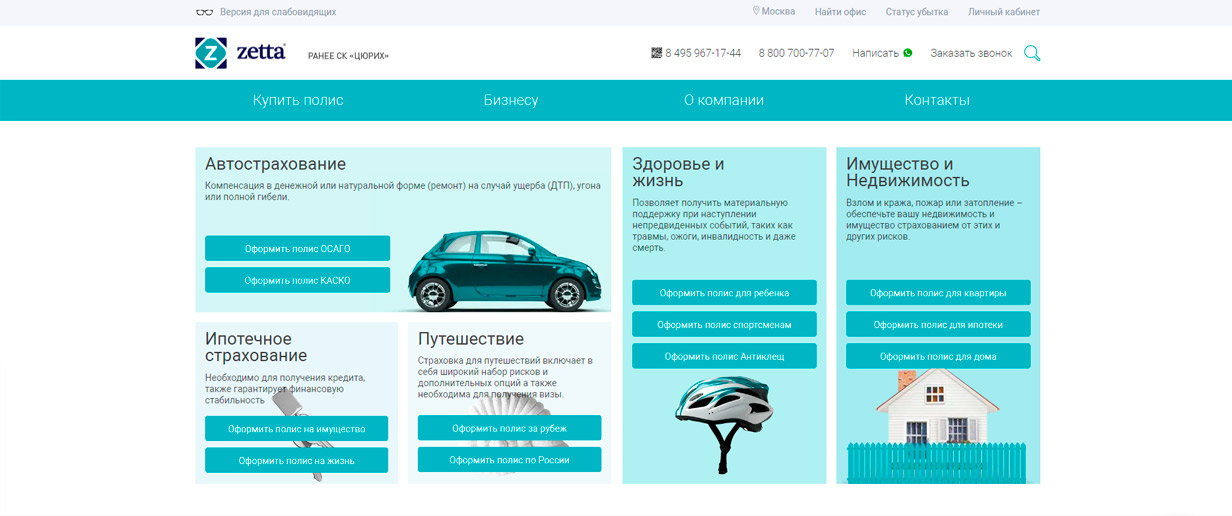Open Версия для слабовидящих link

(278, 12)
